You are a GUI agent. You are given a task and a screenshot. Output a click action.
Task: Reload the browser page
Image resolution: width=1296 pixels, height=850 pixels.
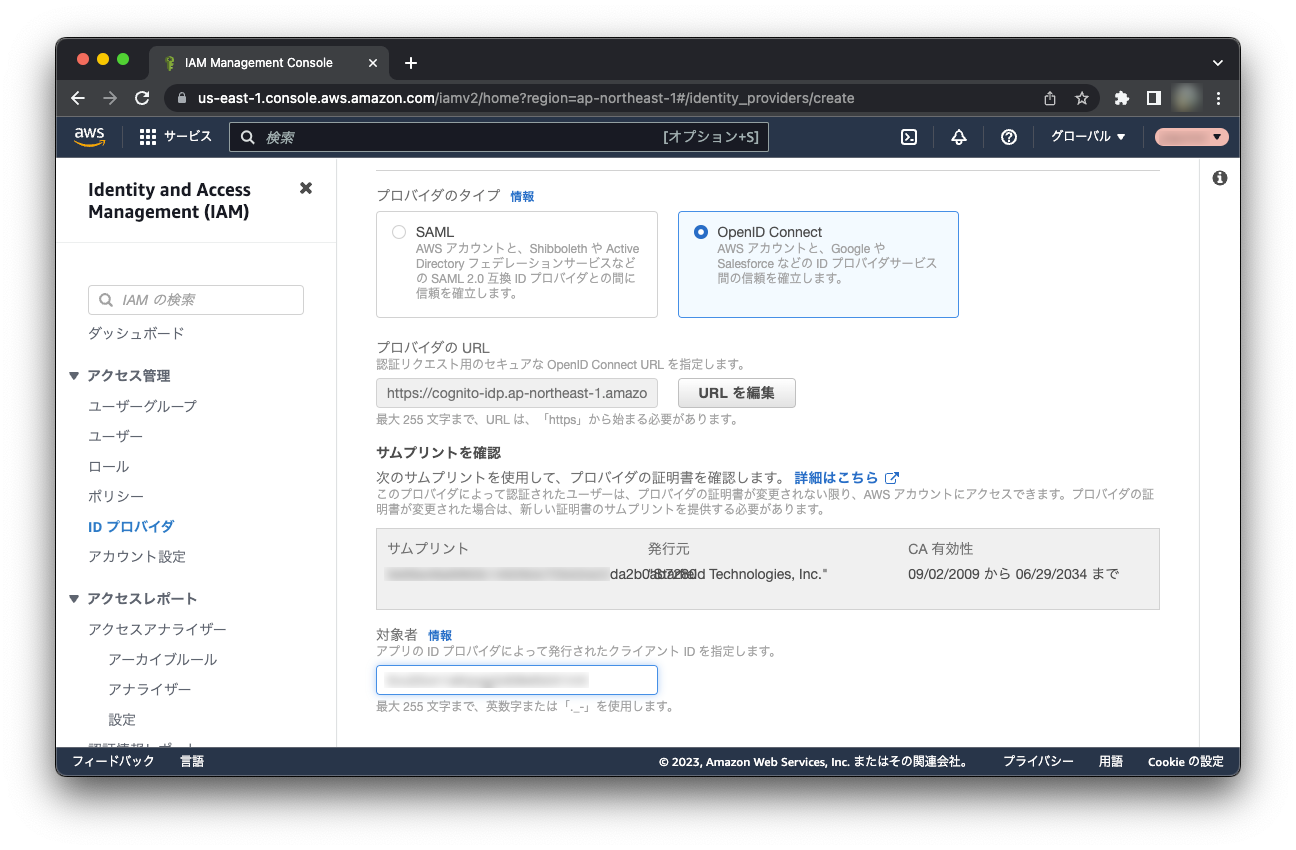click(142, 98)
